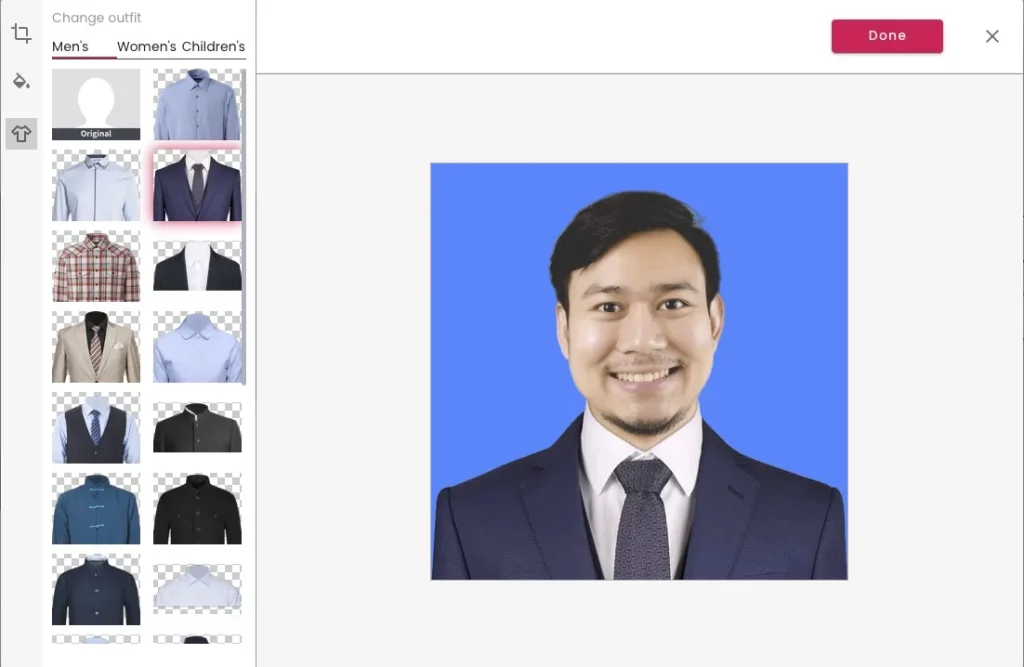The image size is (1024, 667).
Task: Choose the Original outfit thumbnail
Action: tap(96, 105)
